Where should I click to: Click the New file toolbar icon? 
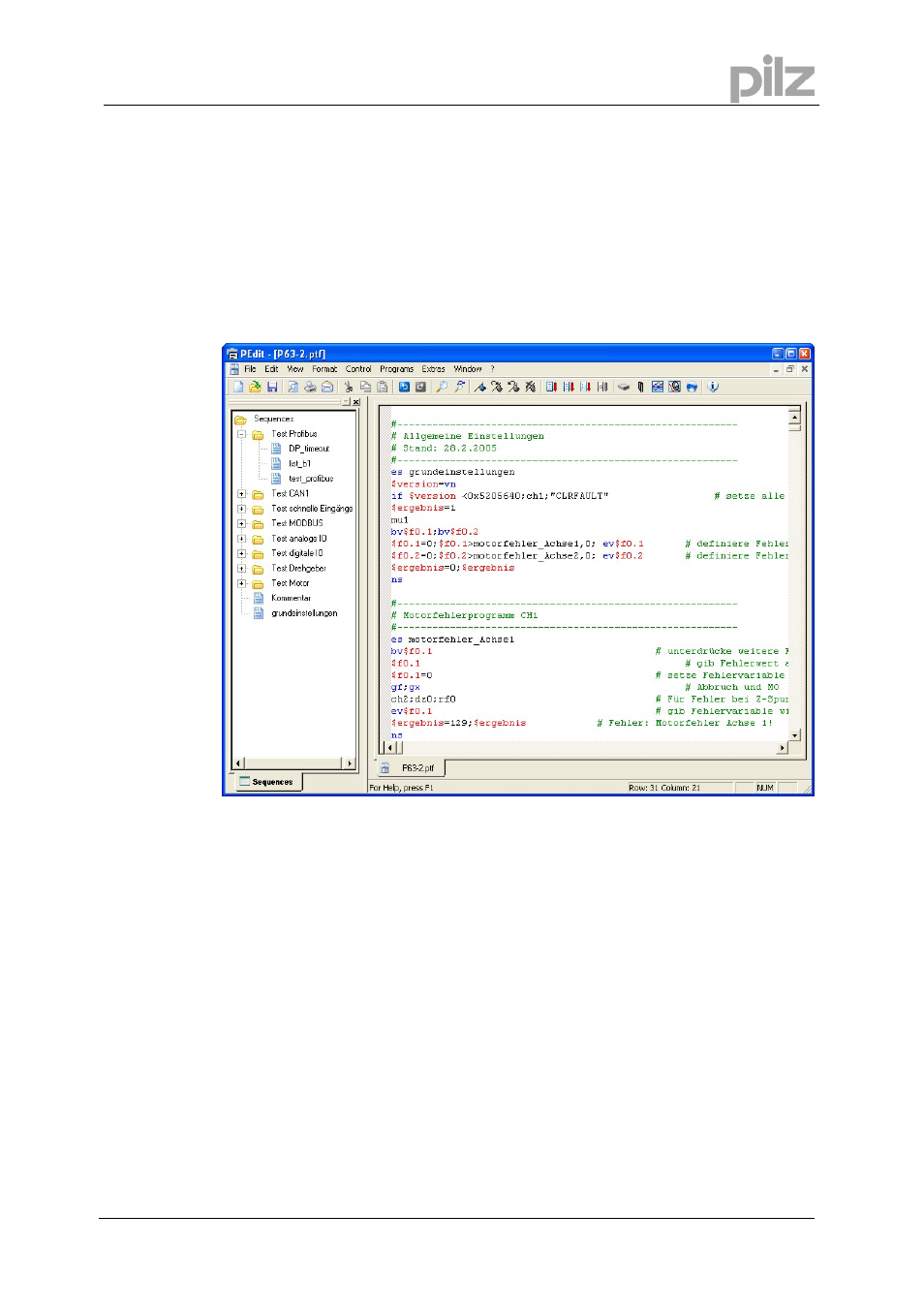tap(237, 387)
